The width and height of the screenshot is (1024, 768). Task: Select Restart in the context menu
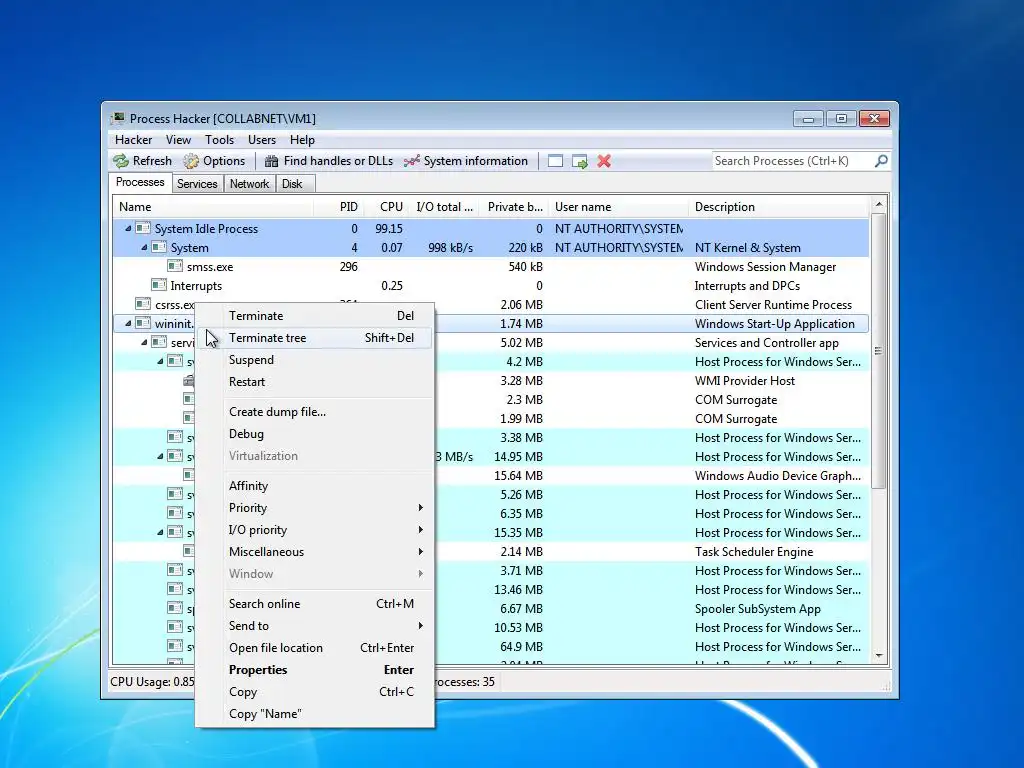(315, 382)
